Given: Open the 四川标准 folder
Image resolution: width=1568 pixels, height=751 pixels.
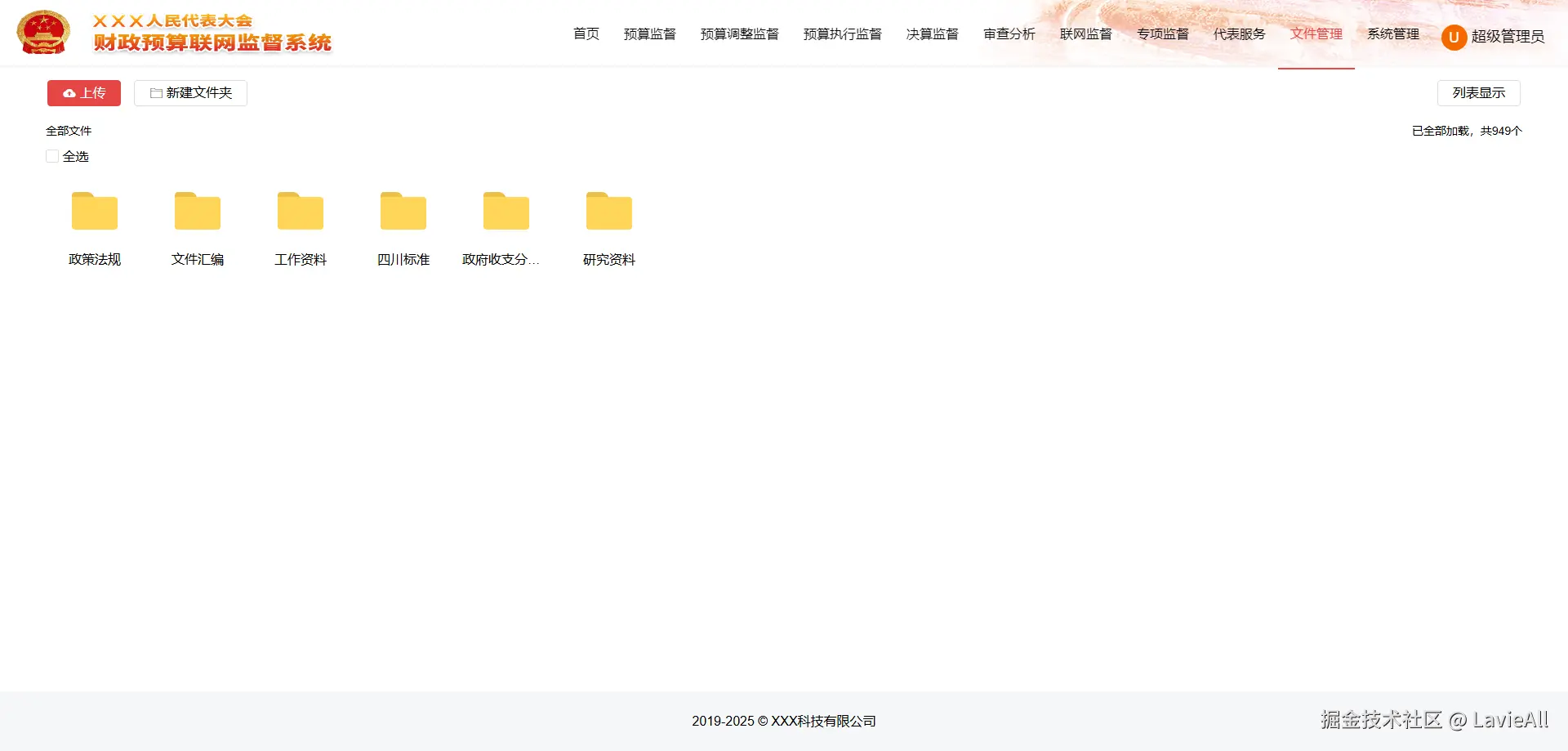Looking at the screenshot, I should [403, 211].
